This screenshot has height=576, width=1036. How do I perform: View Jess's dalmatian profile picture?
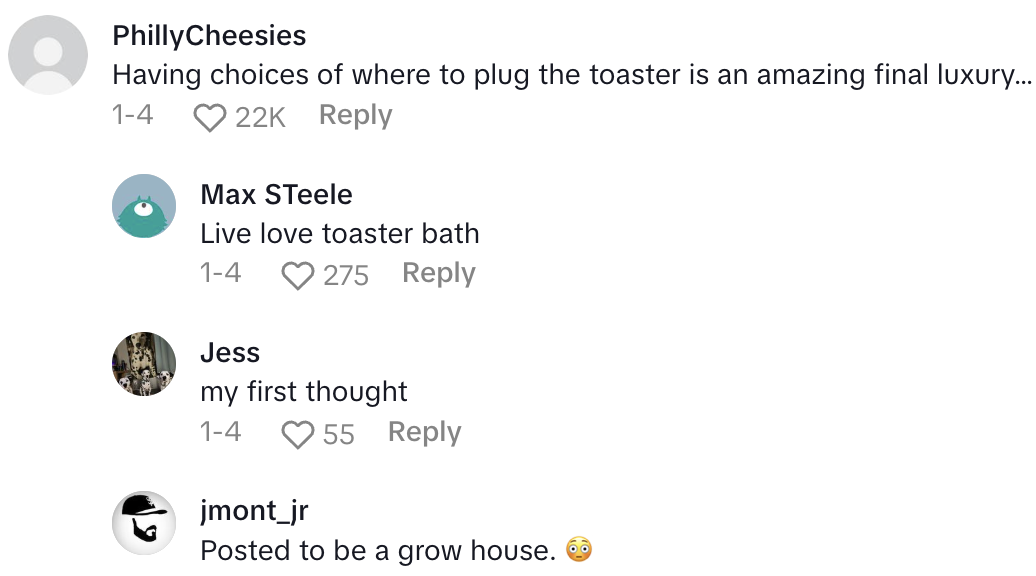point(144,364)
